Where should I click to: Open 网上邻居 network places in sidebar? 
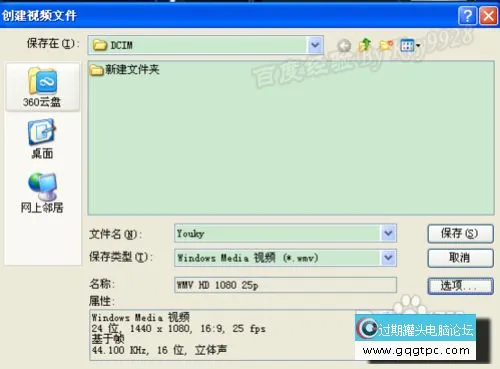pos(42,193)
